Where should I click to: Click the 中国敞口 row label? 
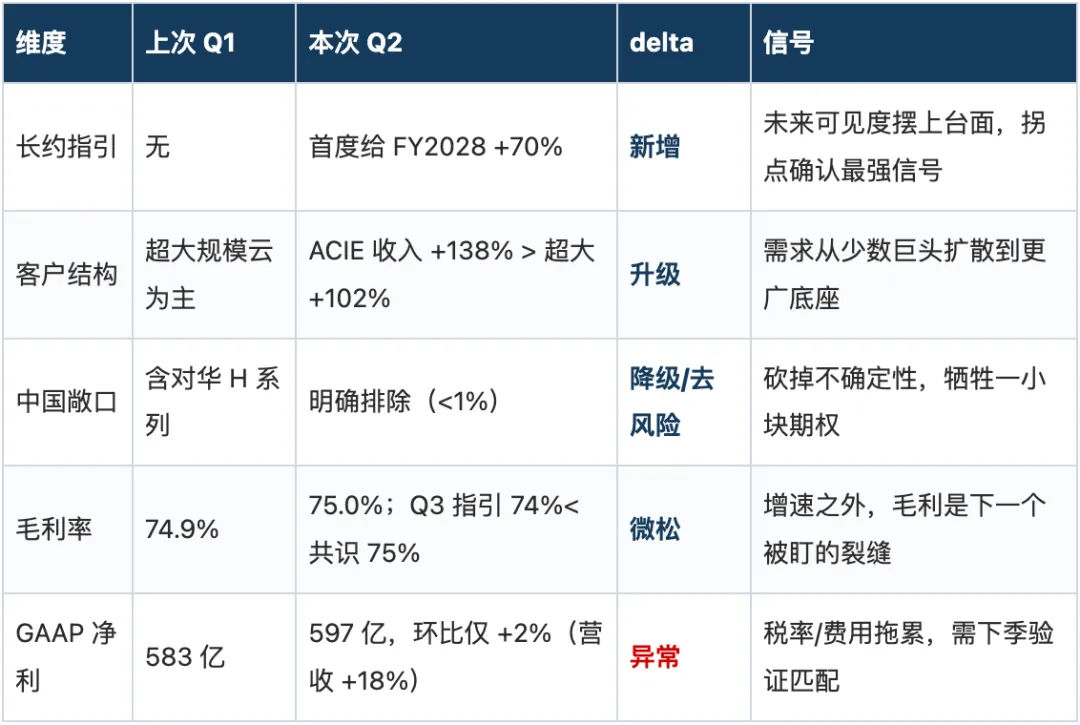[x=67, y=401]
